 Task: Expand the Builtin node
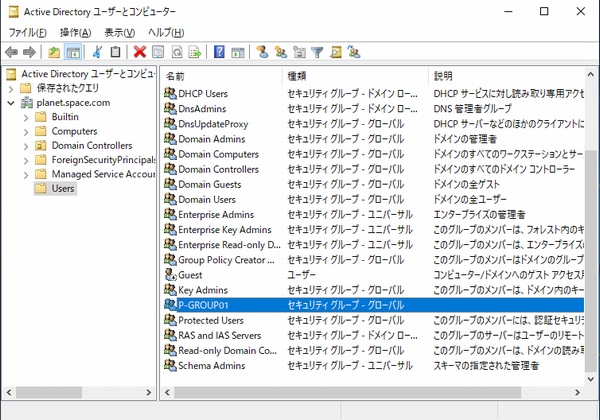(26, 117)
